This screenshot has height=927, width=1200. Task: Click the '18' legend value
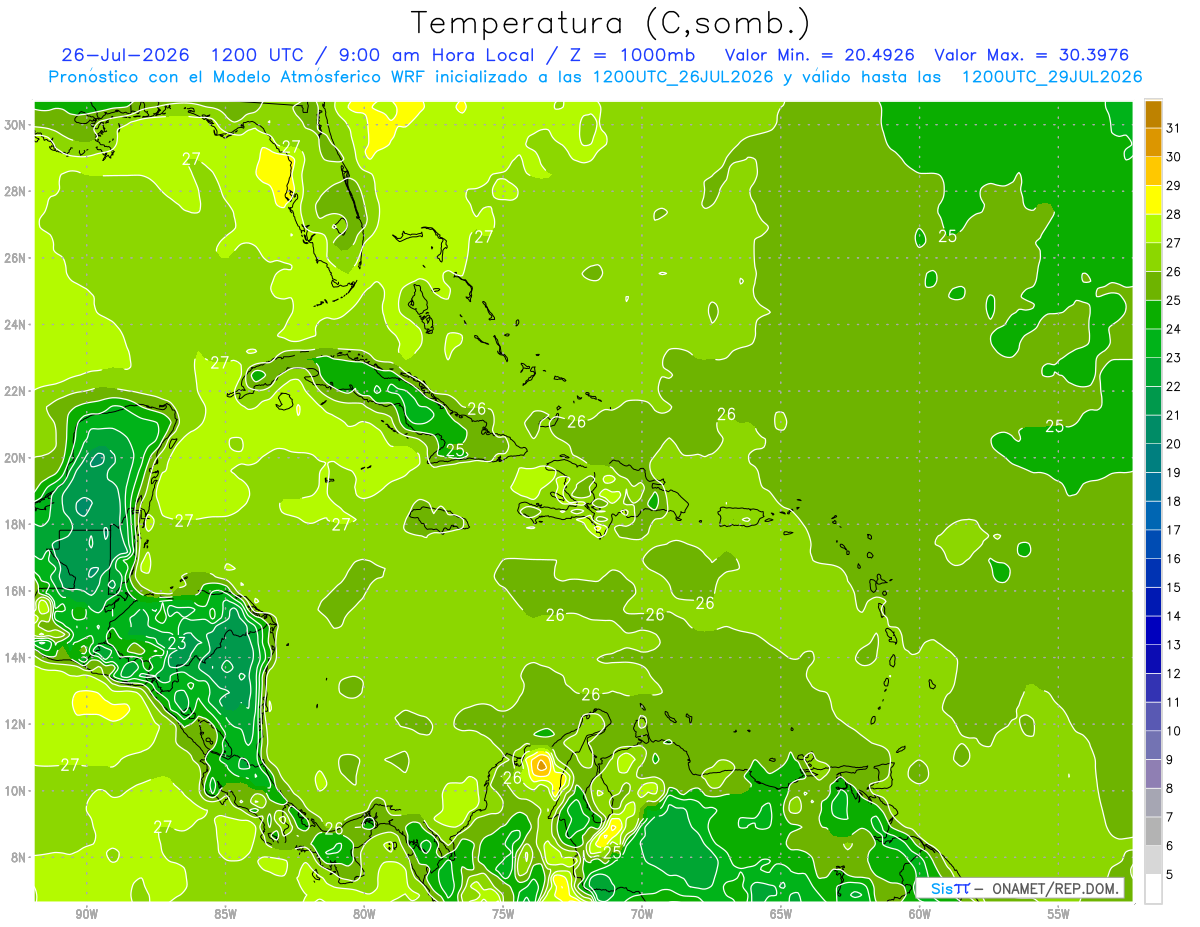[1174, 501]
